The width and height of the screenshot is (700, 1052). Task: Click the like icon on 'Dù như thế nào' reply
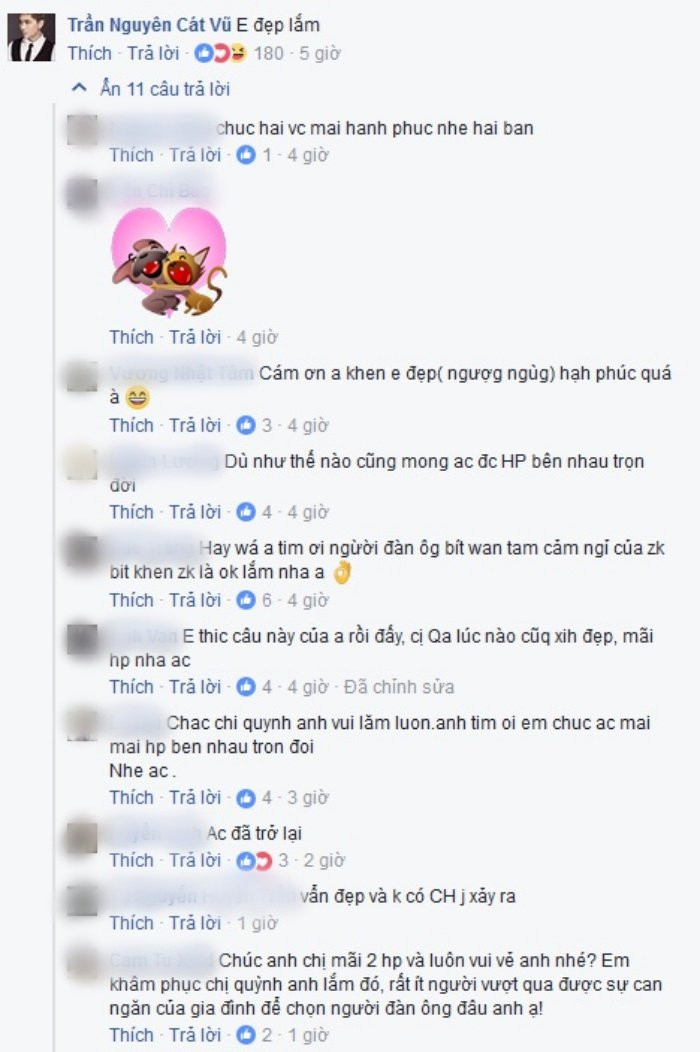[246, 512]
